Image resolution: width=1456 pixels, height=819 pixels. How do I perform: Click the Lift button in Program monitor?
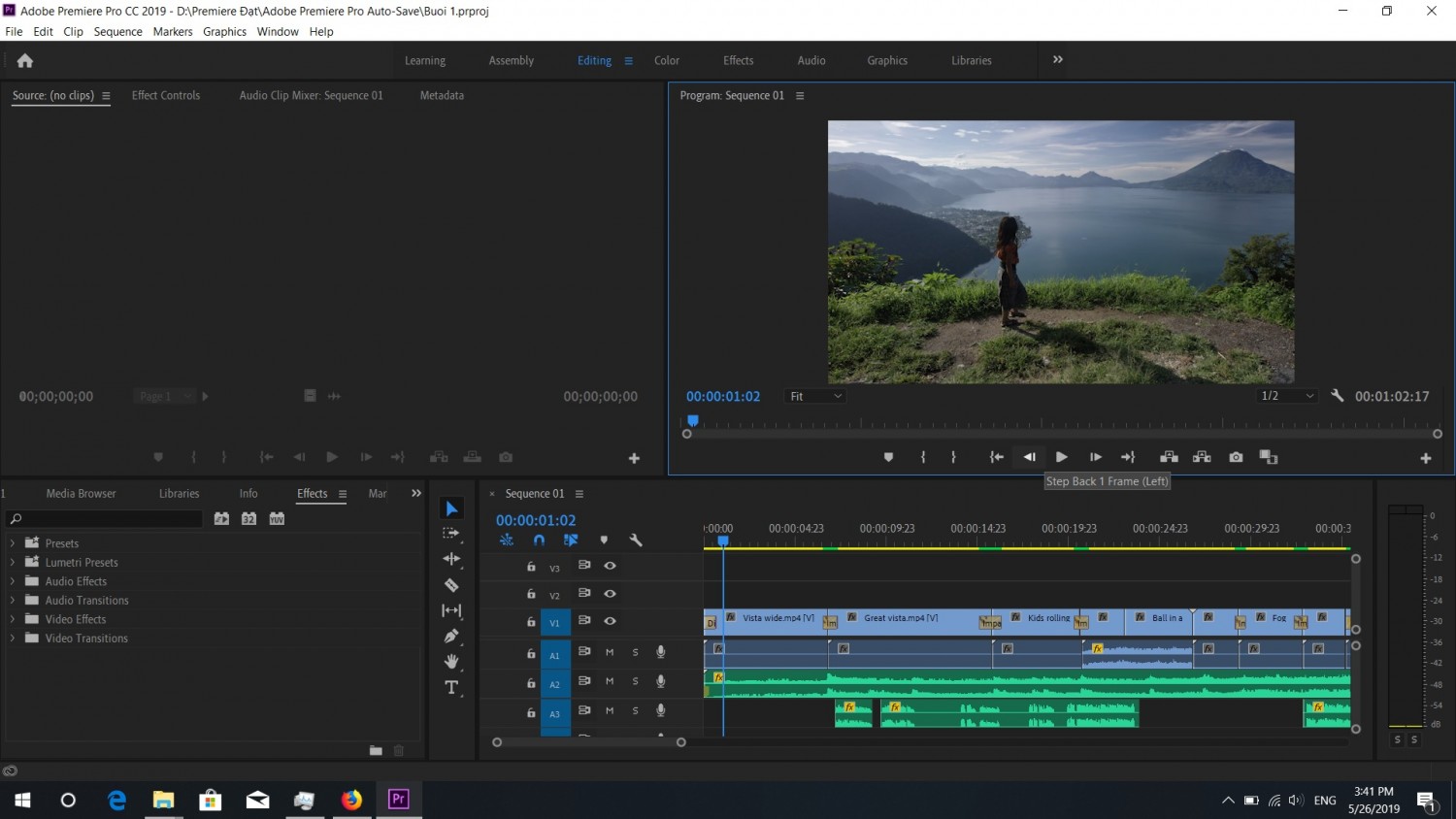(x=1169, y=457)
